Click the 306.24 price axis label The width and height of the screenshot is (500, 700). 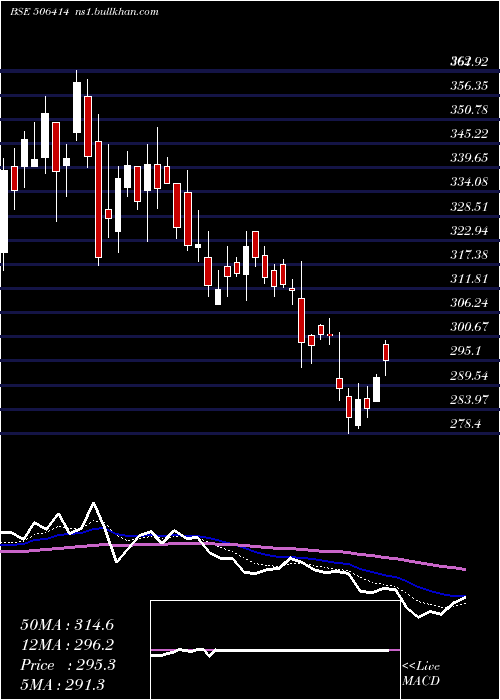pyautogui.click(x=469, y=303)
